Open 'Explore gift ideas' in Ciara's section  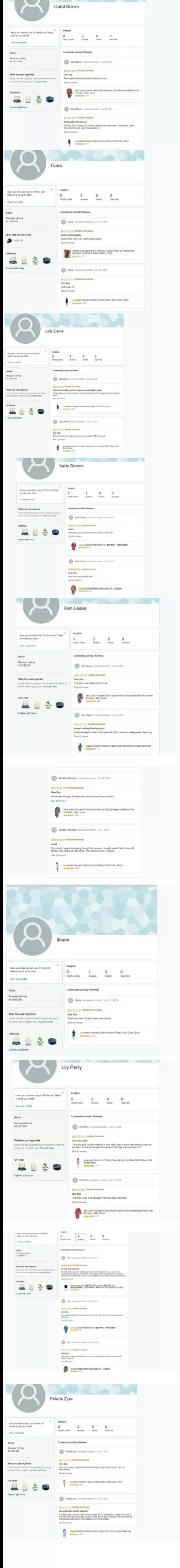(x=15, y=268)
